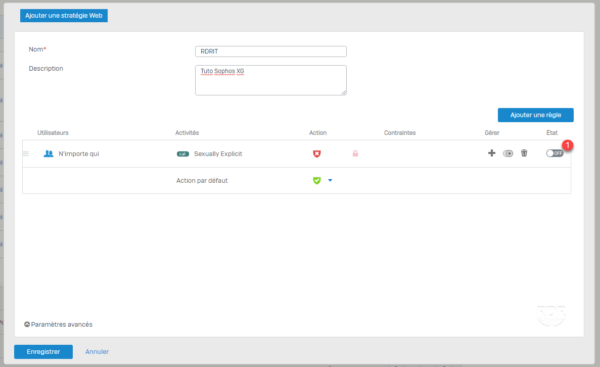Screen dimensions: 600x367
Task: Click the Ajouter une stratégie Web button
Action: click(x=64, y=16)
